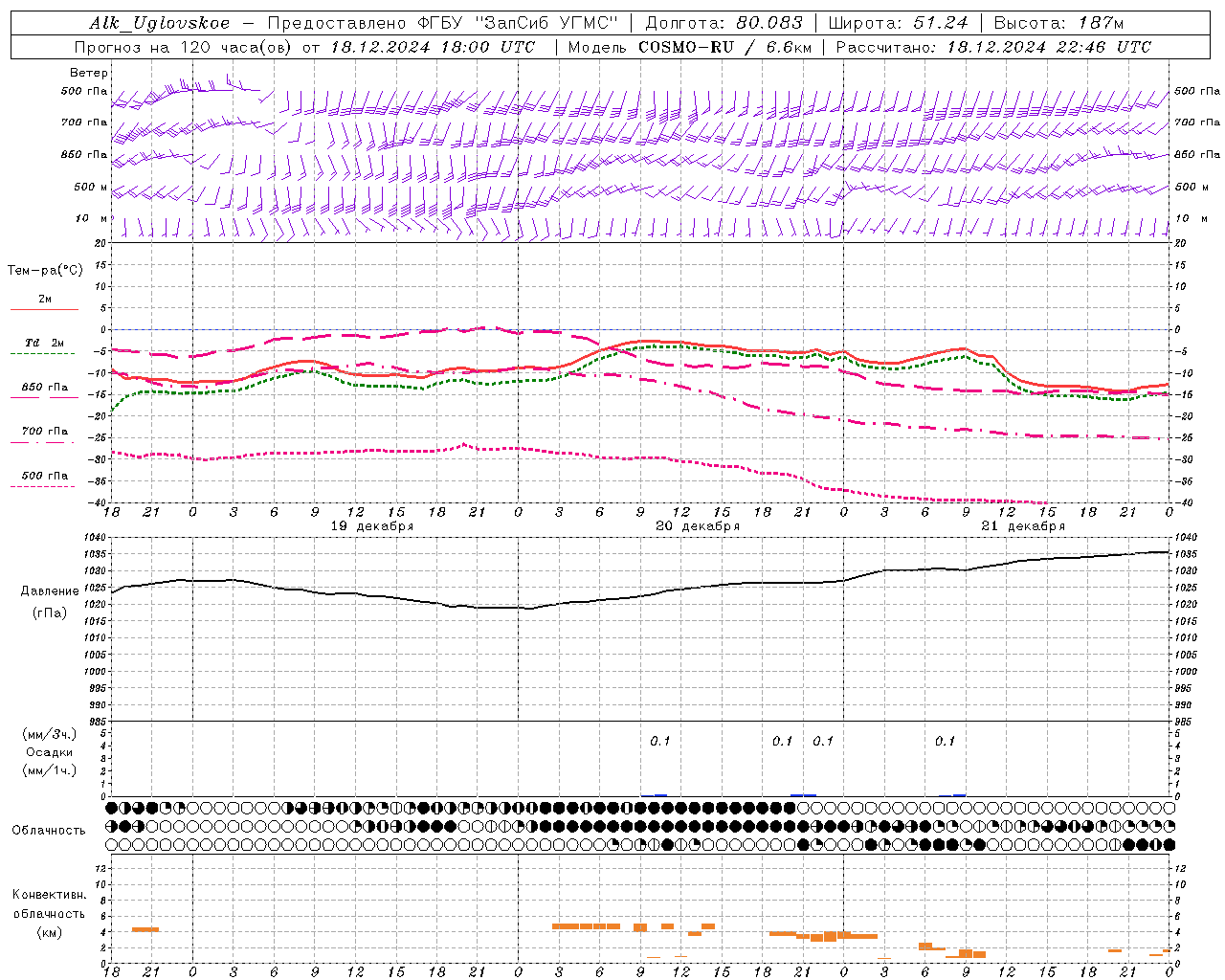
Task: Select the "19 декабря" date label
Action: tap(372, 526)
